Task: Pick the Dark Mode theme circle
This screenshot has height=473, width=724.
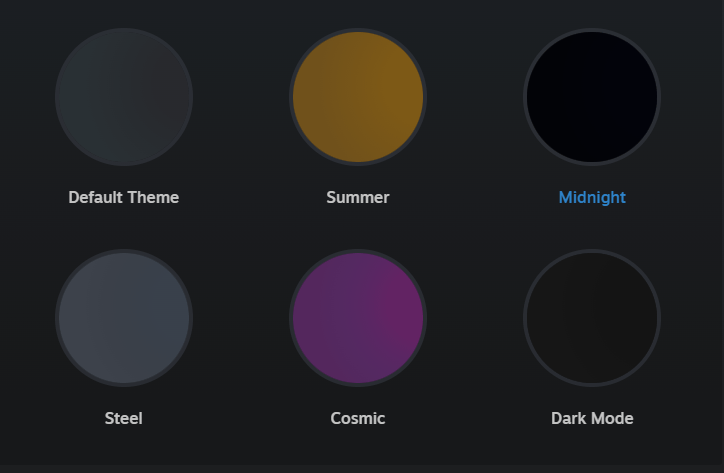Action: click(x=592, y=318)
